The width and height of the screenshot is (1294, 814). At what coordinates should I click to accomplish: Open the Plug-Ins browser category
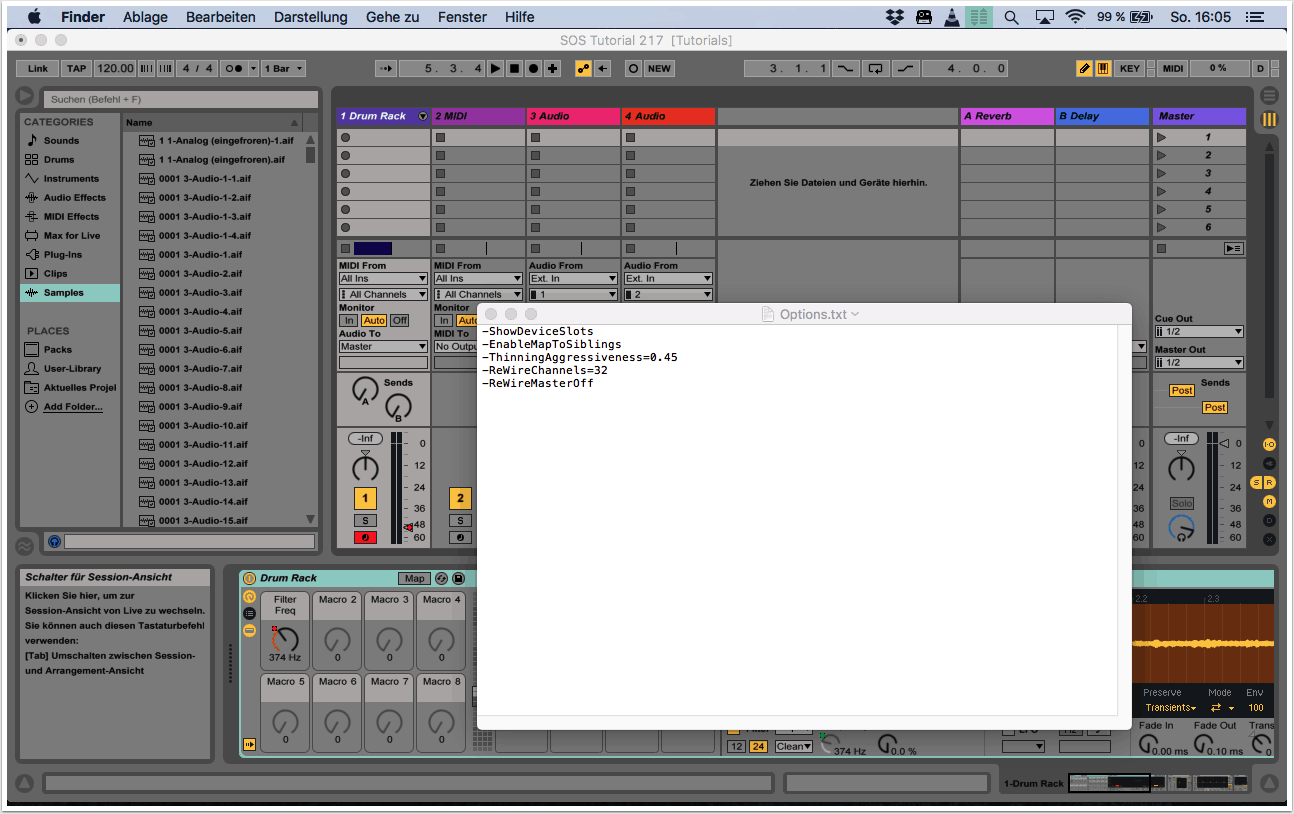pyautogui.click(x=62, y=255)
